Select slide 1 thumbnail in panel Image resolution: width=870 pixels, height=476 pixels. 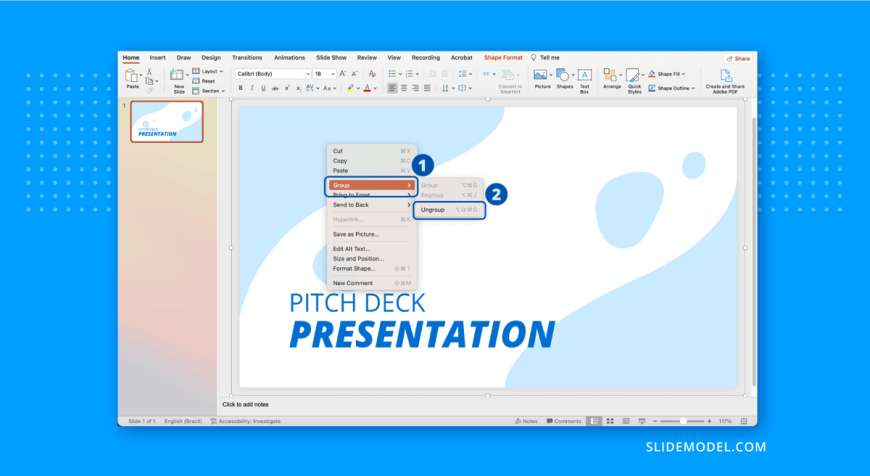pyautogui.click(x=167, y=122)
